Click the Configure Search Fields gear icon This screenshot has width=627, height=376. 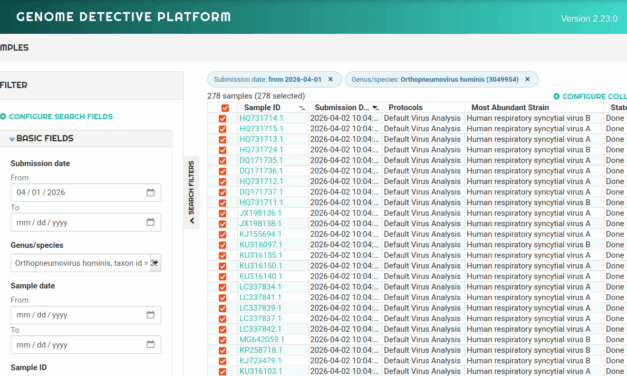[x=3, y=116]
